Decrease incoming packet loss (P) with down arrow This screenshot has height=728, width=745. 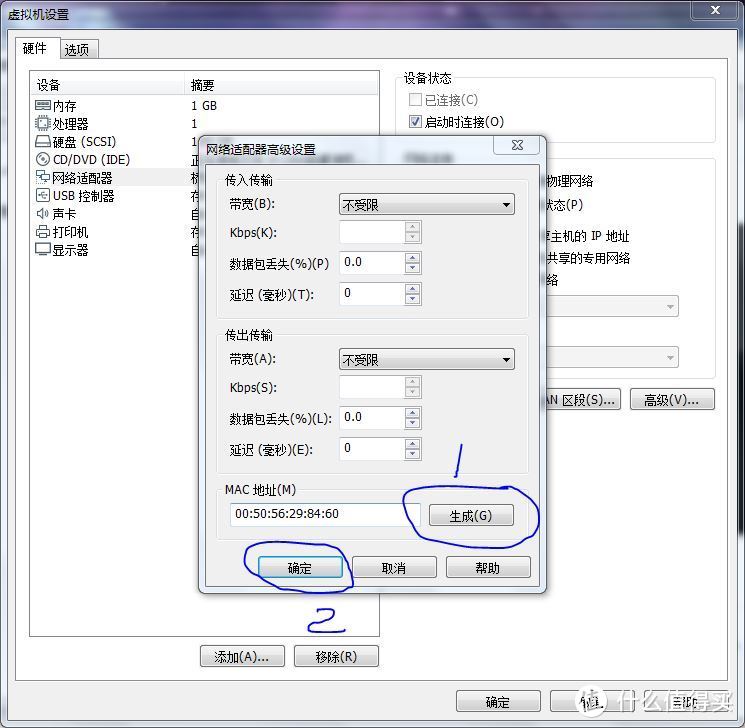[x=412, y=268]
